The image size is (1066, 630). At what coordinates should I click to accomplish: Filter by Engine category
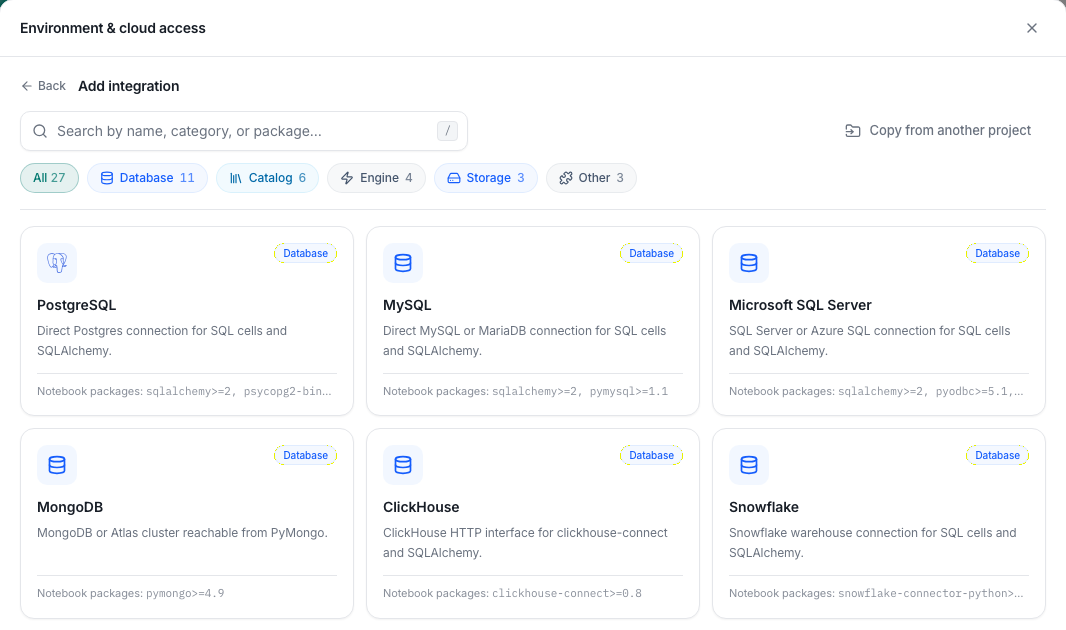coord(377,178)
